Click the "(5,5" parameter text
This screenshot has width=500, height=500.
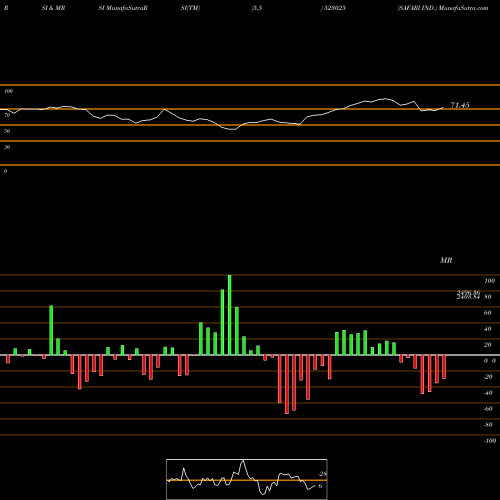click(257, 8)
